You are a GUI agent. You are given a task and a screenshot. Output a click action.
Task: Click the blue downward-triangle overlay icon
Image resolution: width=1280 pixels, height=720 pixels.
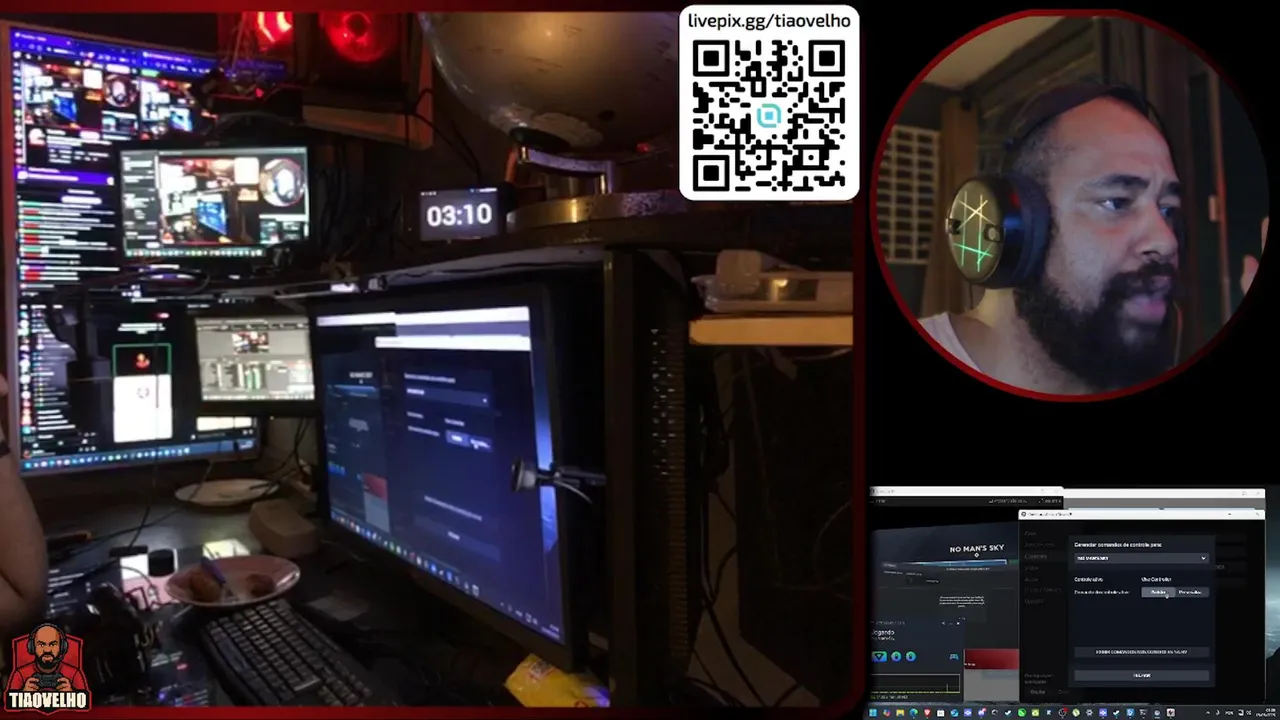(x=879, y=656)
